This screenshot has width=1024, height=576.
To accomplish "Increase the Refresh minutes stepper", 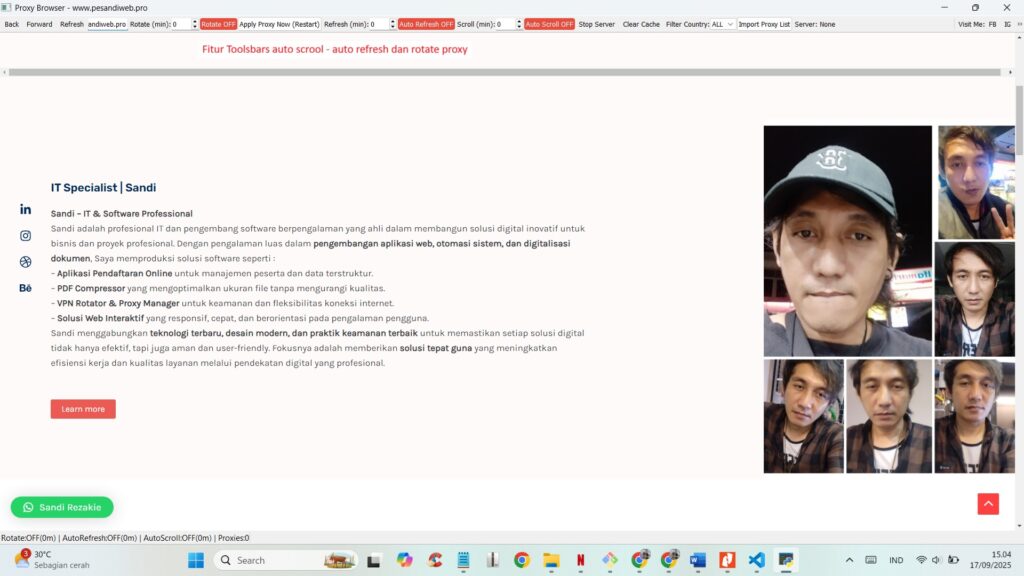I will pyautogui.click(x=390, y=20).
